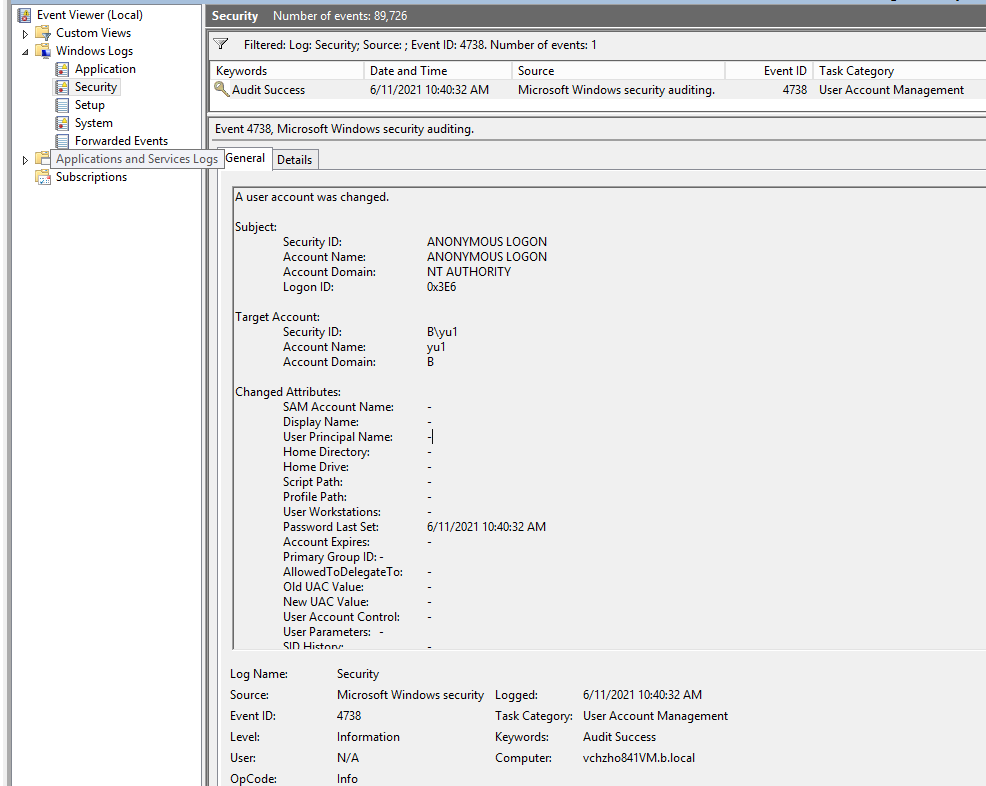986x786 pixels.
Task: Select Windows Logs in the tree
Action: [94, 51]
